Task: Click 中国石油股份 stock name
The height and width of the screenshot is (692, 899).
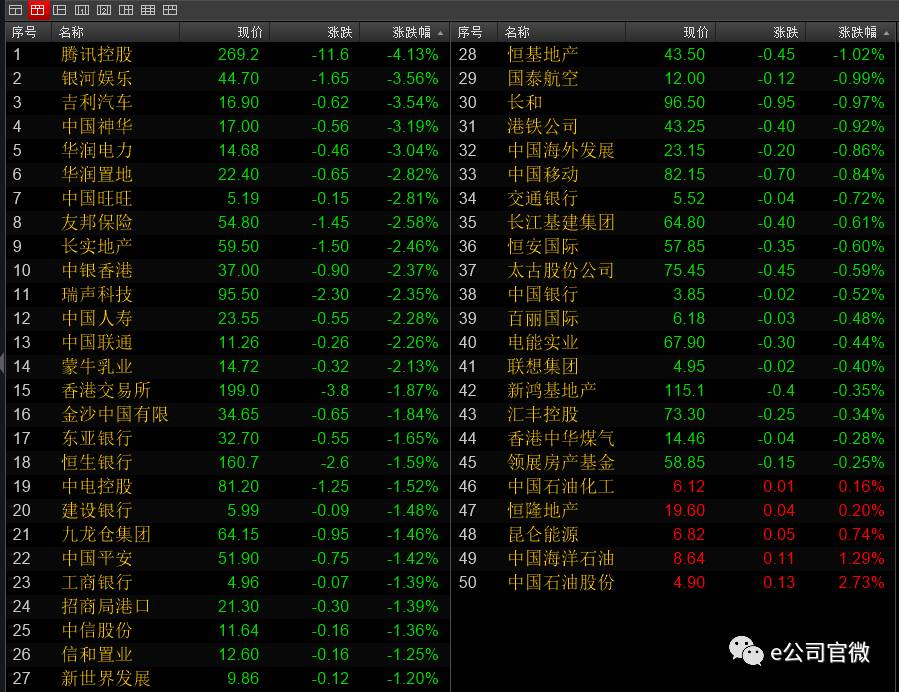Action: pos(561,582)
